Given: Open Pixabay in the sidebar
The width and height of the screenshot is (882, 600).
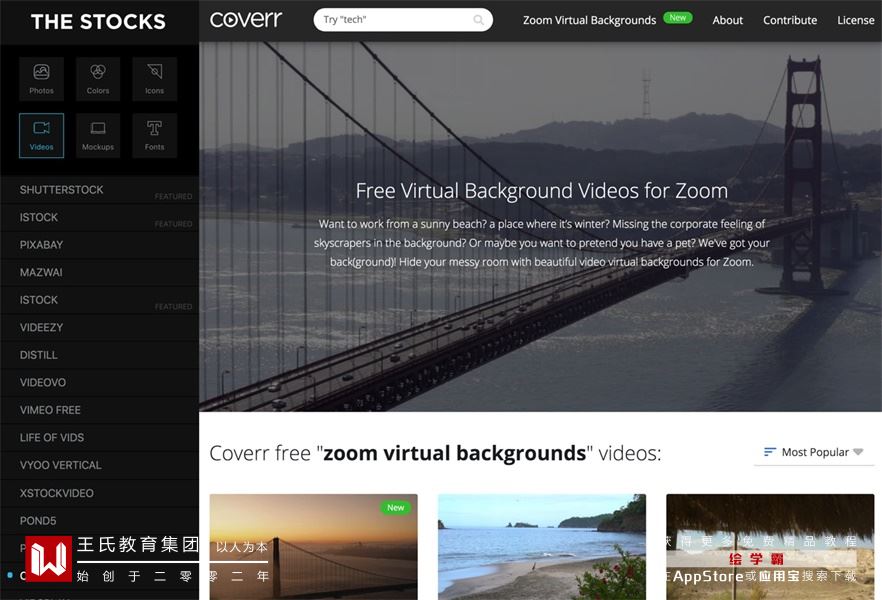Looking at the screenshot, I should pos(100,245).
